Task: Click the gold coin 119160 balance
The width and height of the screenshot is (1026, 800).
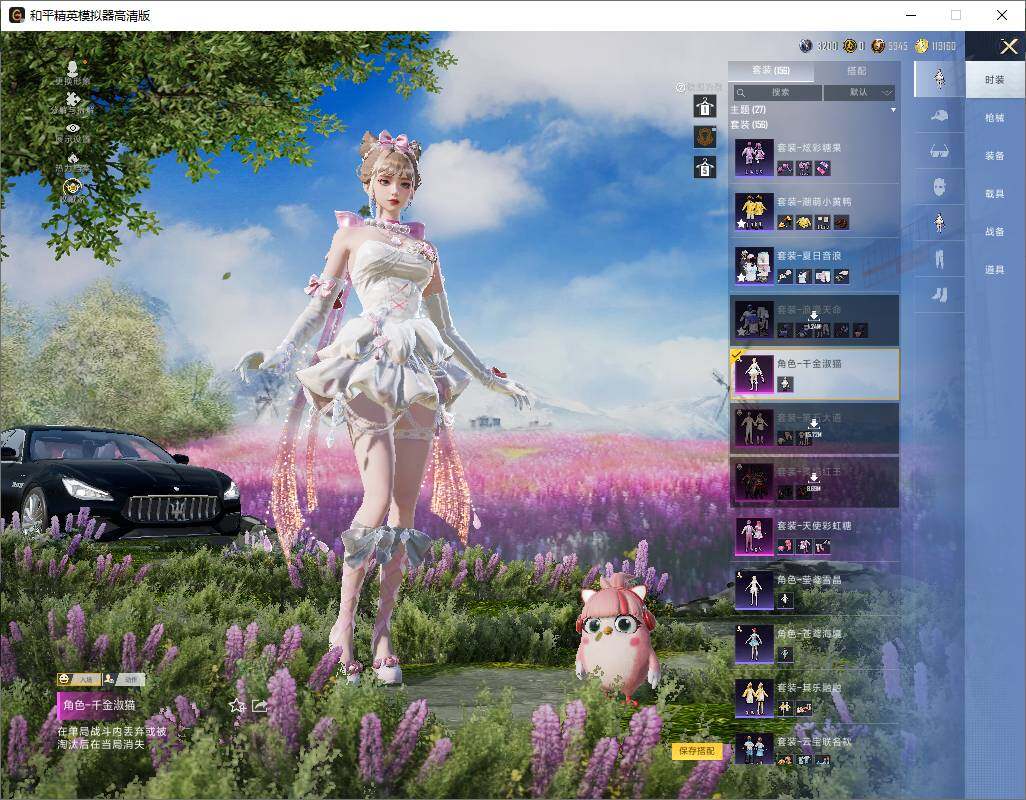Action: (x=936, y=46)
